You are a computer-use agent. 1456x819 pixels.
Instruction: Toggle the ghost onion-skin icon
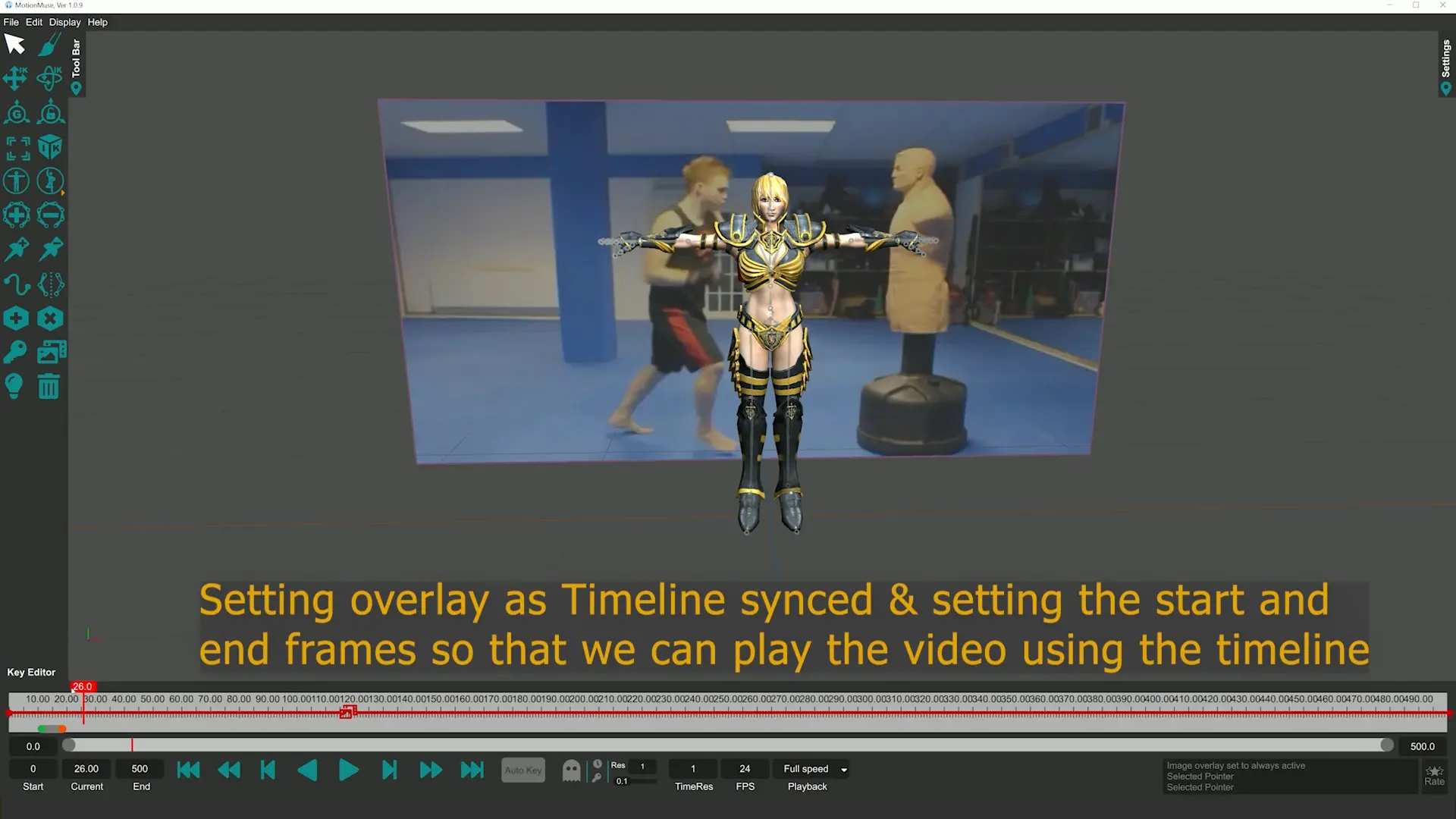[x=571, y=771]
